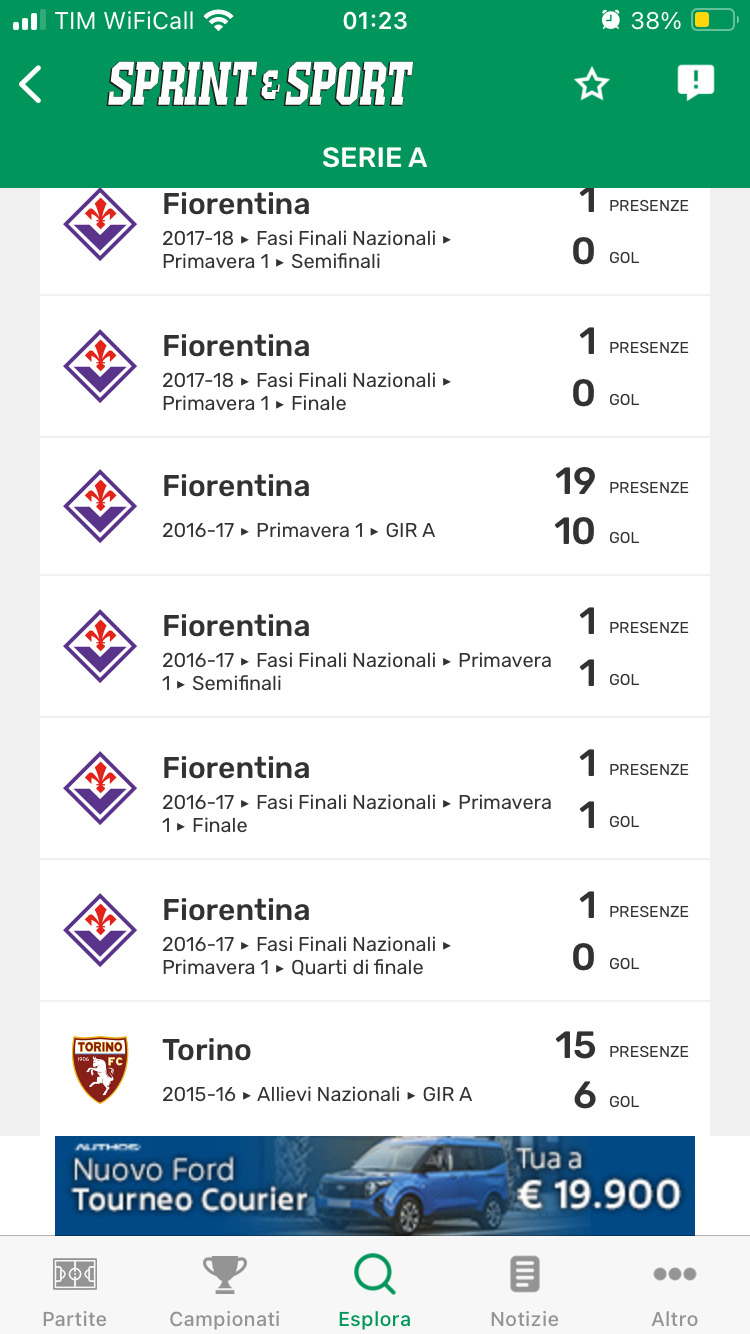The height and width of the screenshot is (1334, 750).
Task: Open the Notizie news tab
Action: pyautogui.click(x=525, y=1290)
